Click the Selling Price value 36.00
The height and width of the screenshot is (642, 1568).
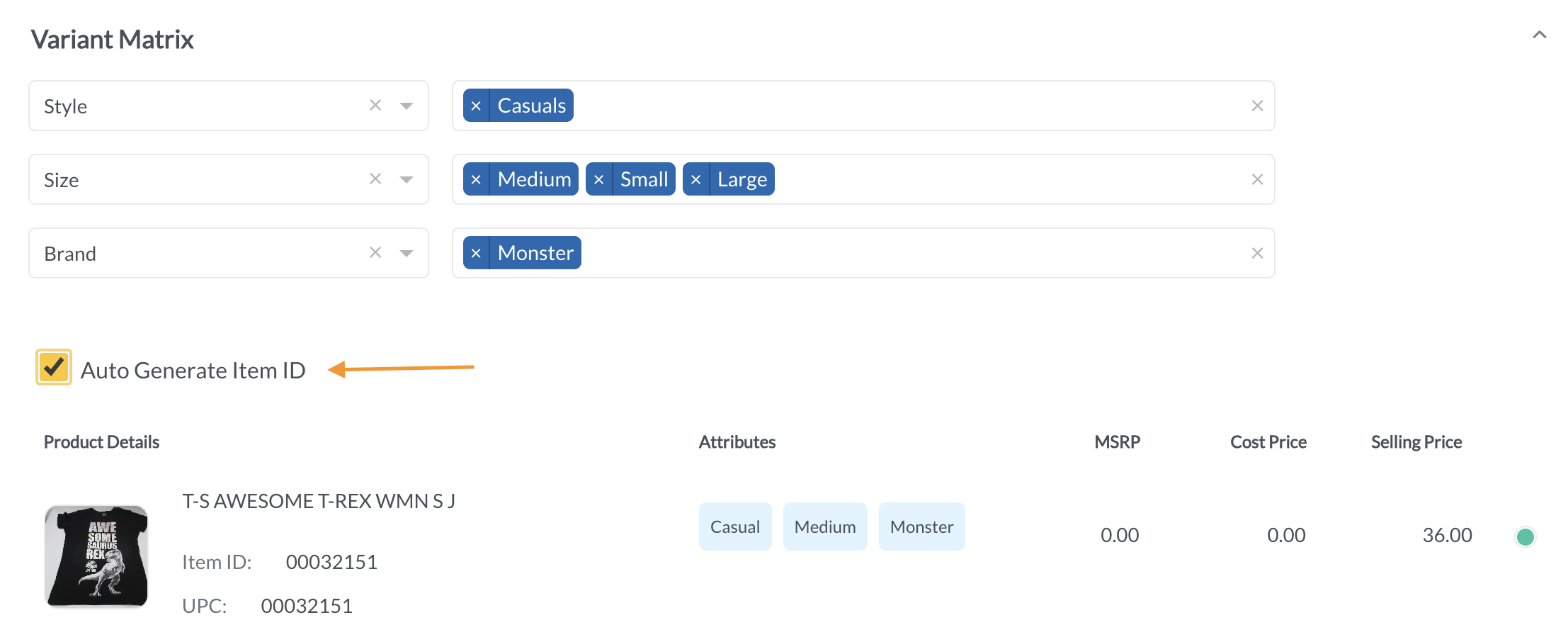(1447, 535)
